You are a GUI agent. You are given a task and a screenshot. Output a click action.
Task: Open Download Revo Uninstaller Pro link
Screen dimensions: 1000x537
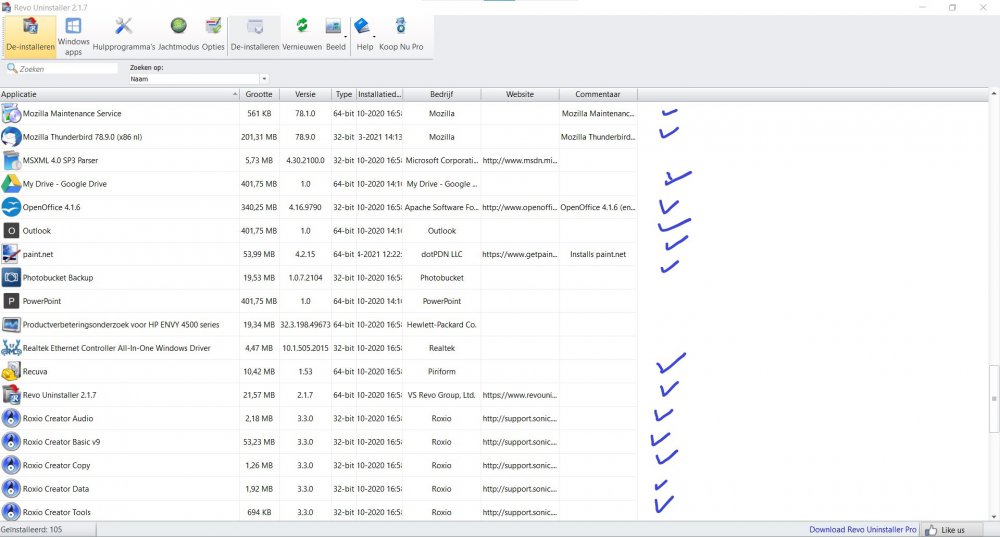862,529
